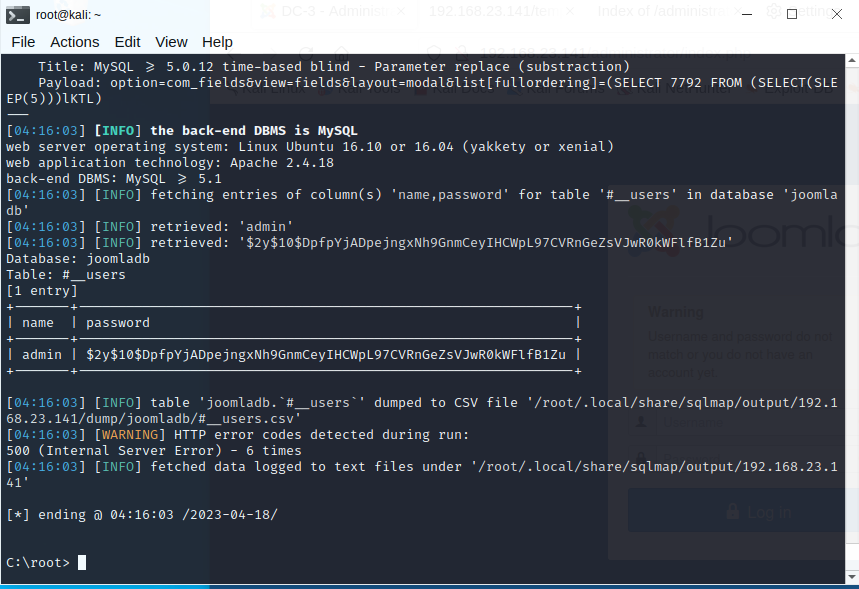Click 'web application technology: Apache 2.4.18' line

[170, 163]
